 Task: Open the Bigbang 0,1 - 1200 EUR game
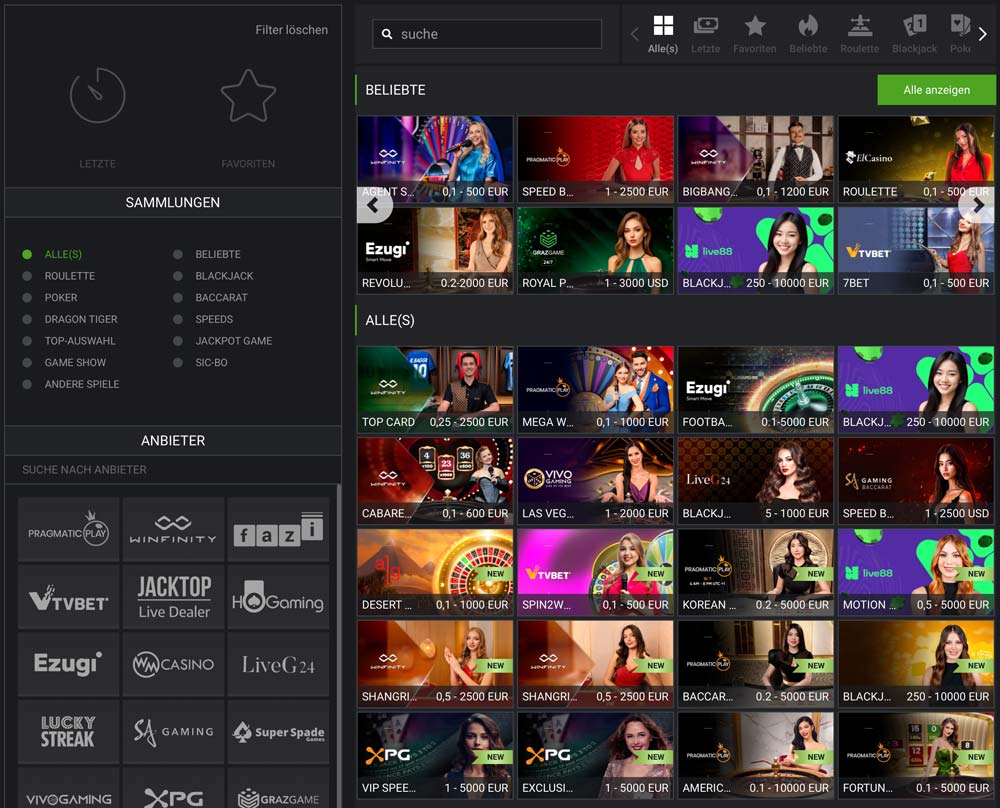[756, 159]
